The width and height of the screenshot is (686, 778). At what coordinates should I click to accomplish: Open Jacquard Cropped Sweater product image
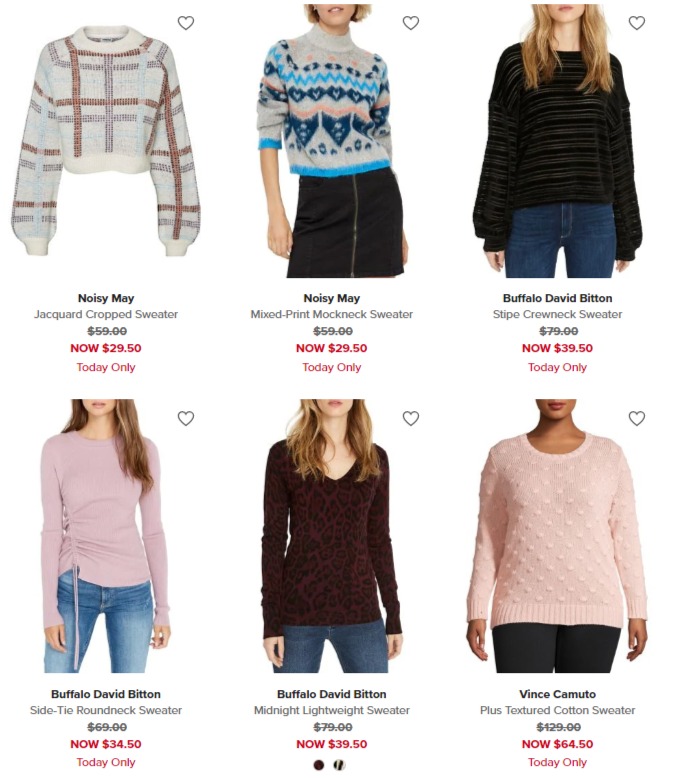(106, 141)
